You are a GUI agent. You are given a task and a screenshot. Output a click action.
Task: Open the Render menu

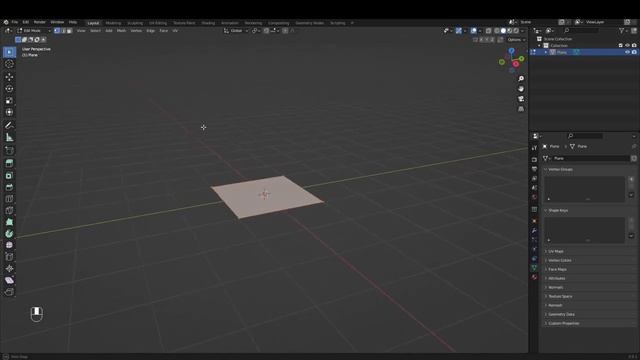[40, 22]
